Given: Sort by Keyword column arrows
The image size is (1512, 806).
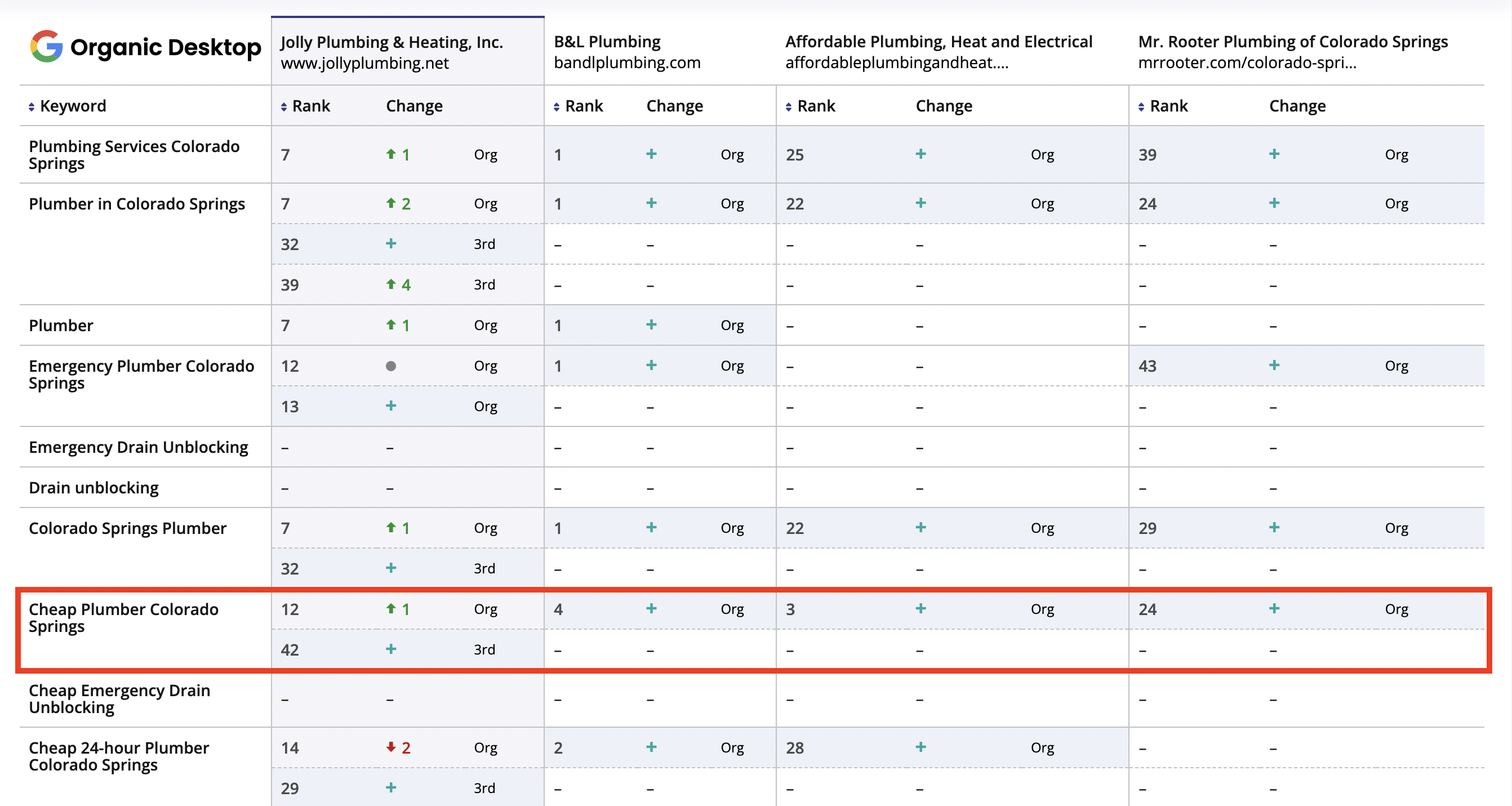Looking at the screenshot, I should click(32, 107).
